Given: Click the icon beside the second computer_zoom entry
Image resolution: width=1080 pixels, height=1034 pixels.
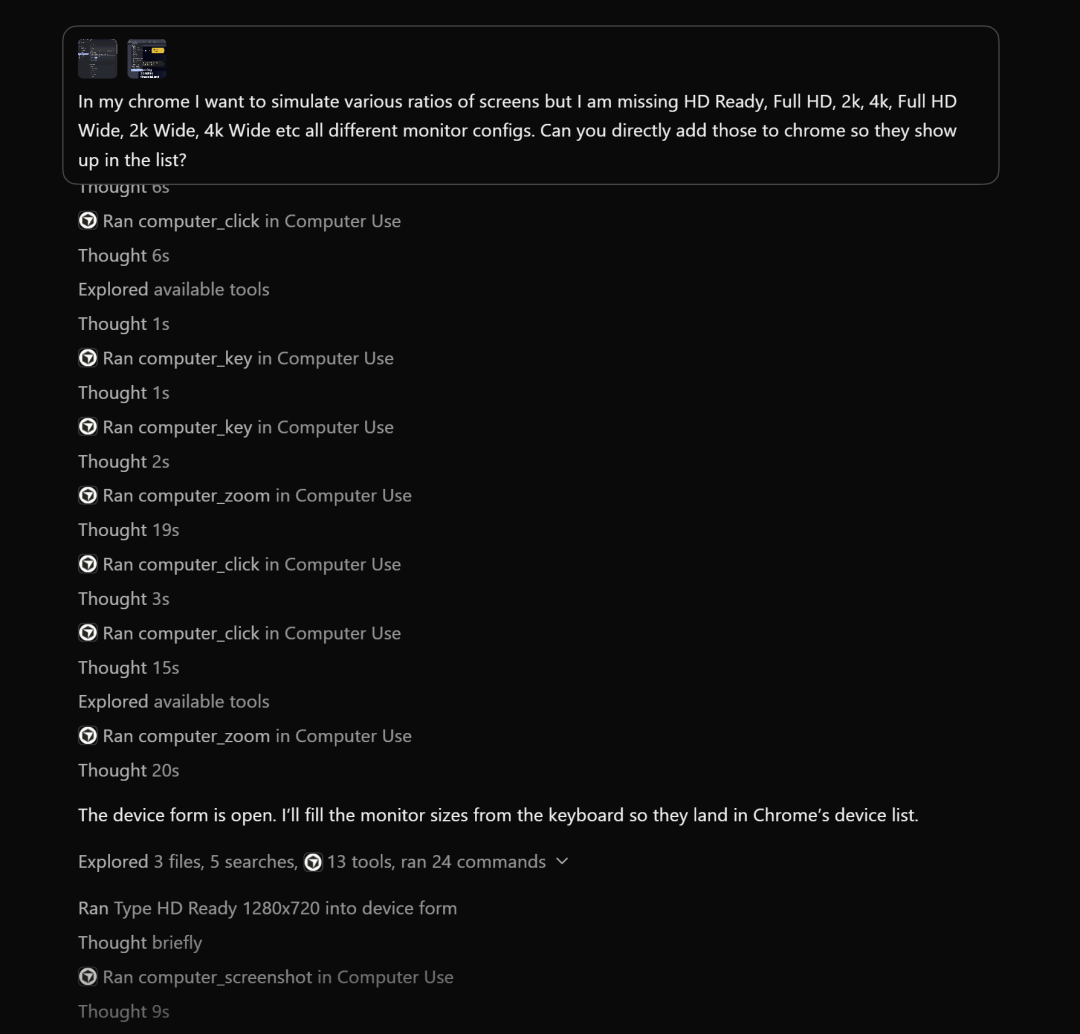Looking at the screenshot, I should pyautogui.click(x=87, y=735).
